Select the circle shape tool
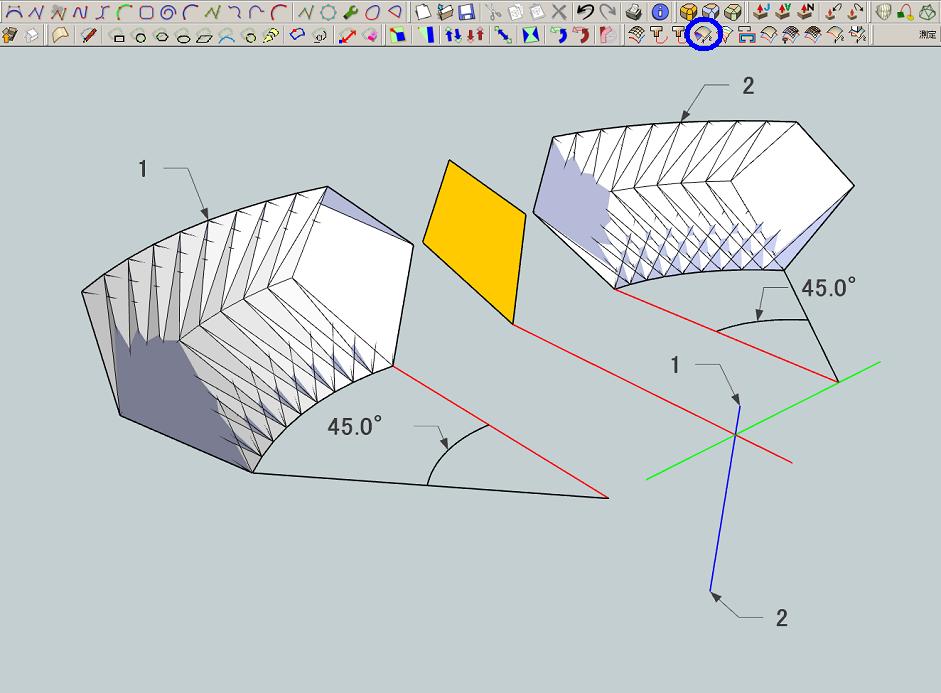 (140, 38)
